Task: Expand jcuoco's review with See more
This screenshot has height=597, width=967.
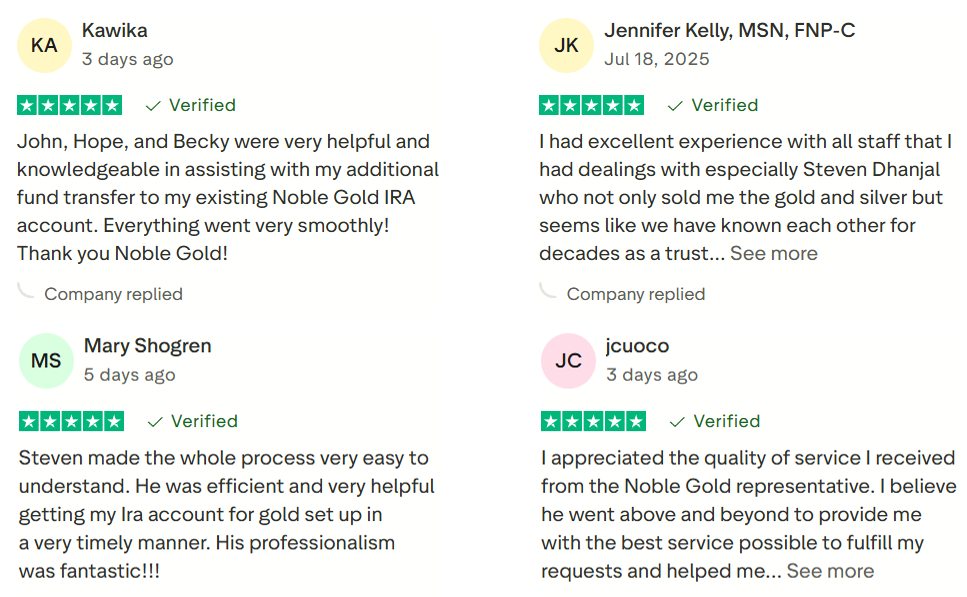Action: [x=830, y=571]
